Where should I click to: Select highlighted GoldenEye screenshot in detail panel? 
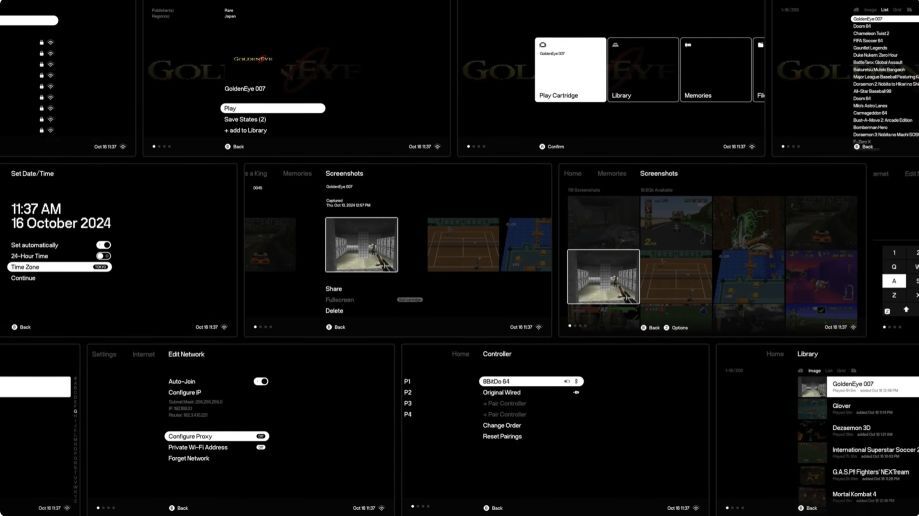[362, 245]
